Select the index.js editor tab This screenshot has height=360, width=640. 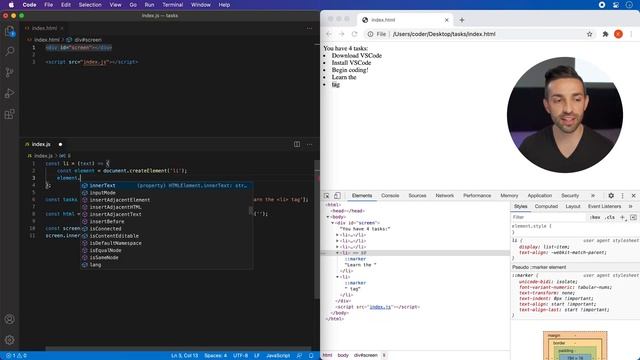point(41,144)
